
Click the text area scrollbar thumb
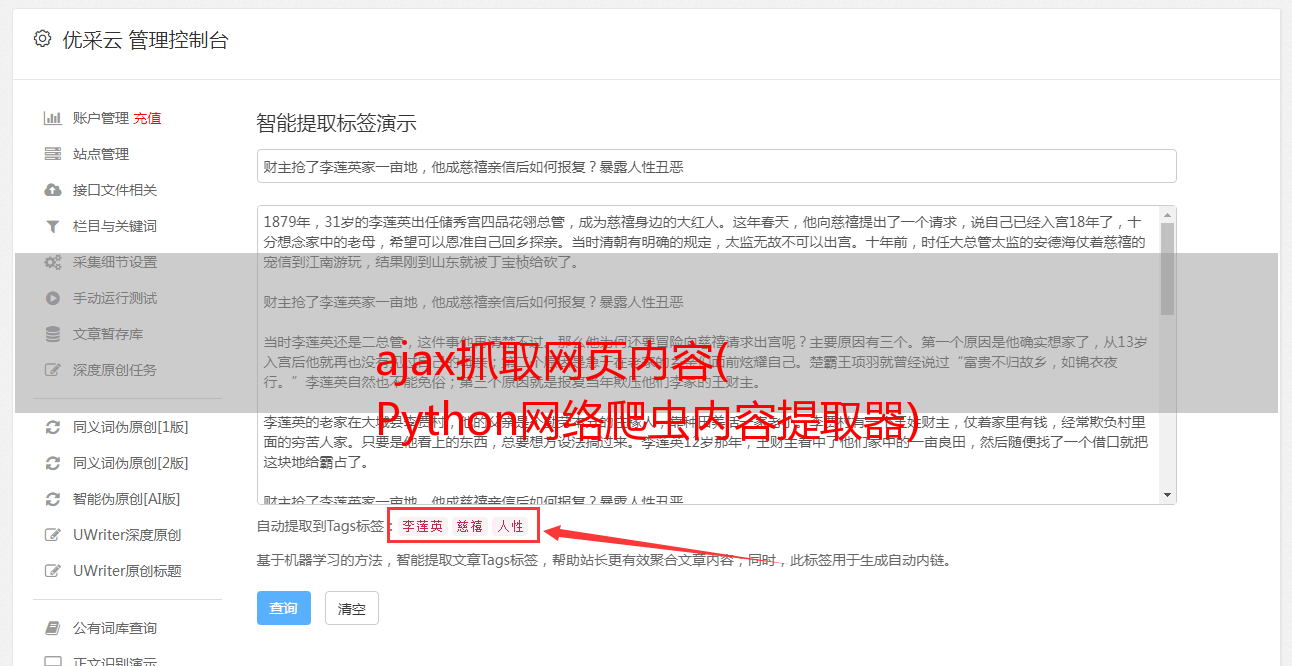1167,269
